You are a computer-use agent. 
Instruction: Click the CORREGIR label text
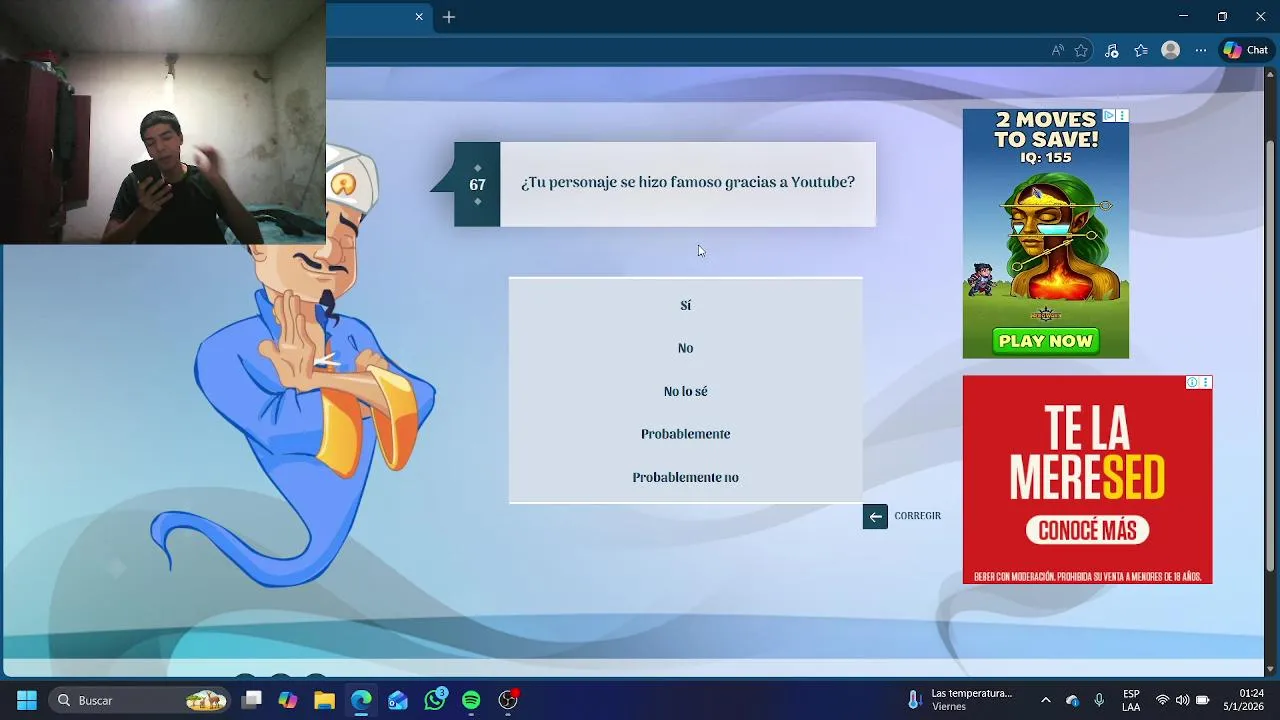click(917, 516)
